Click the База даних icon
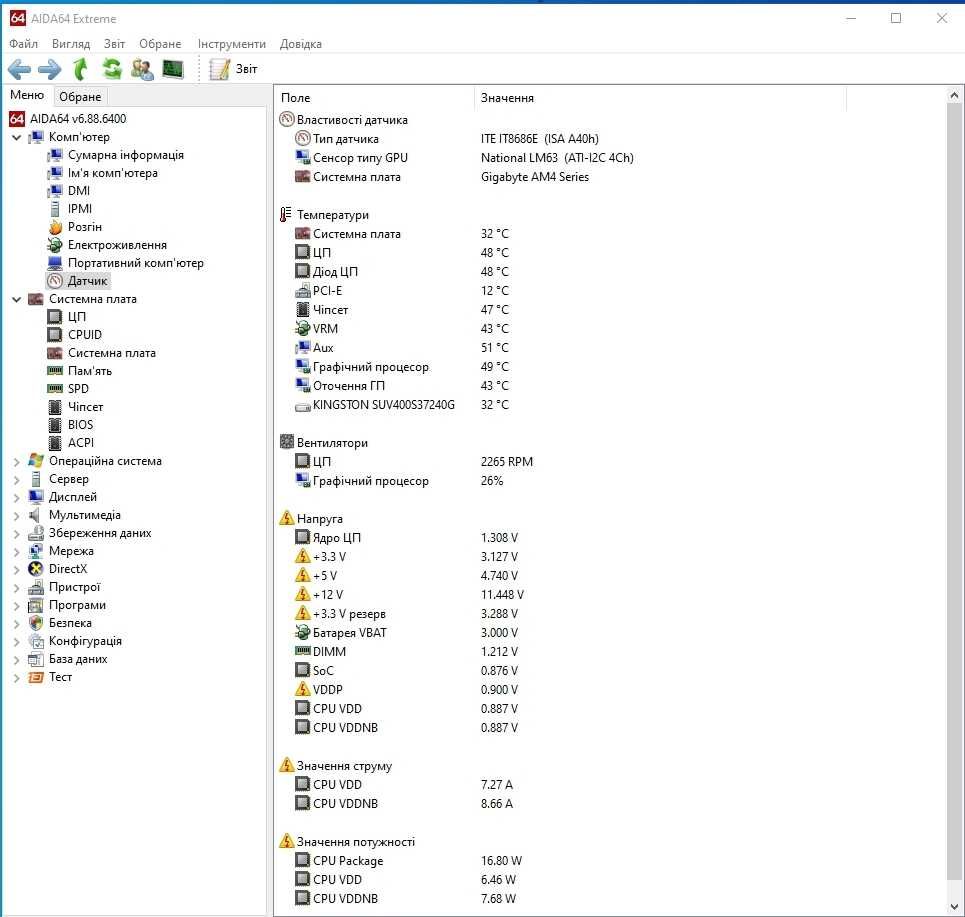 (36, 660)
